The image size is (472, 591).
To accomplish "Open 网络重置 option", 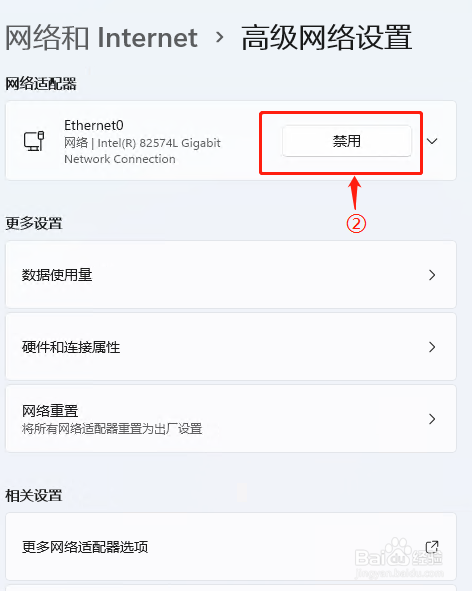I will (231, 419).
